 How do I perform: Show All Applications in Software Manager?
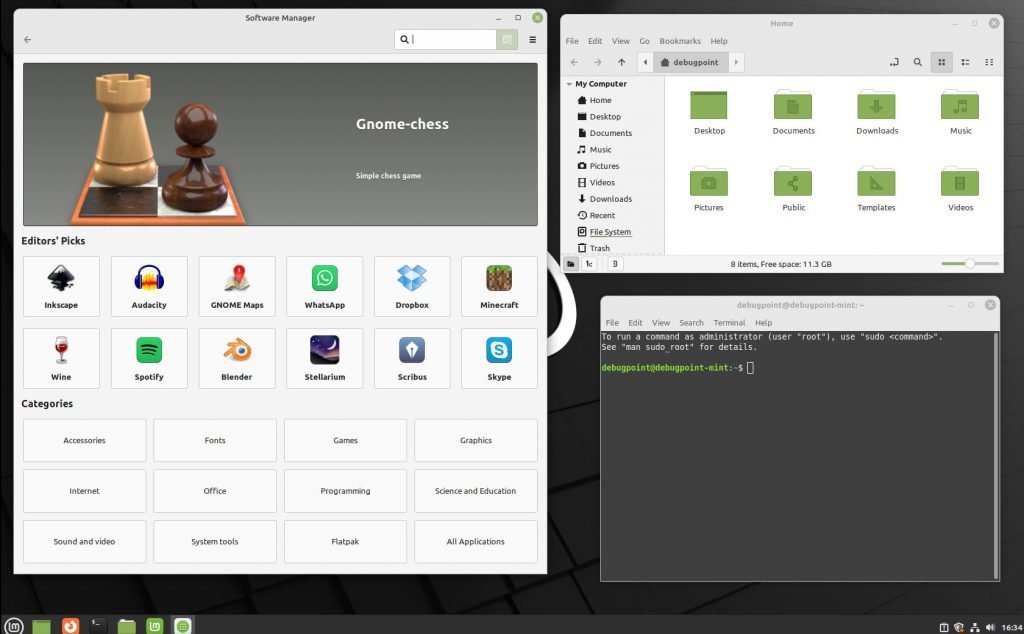[x=475, y=541]
